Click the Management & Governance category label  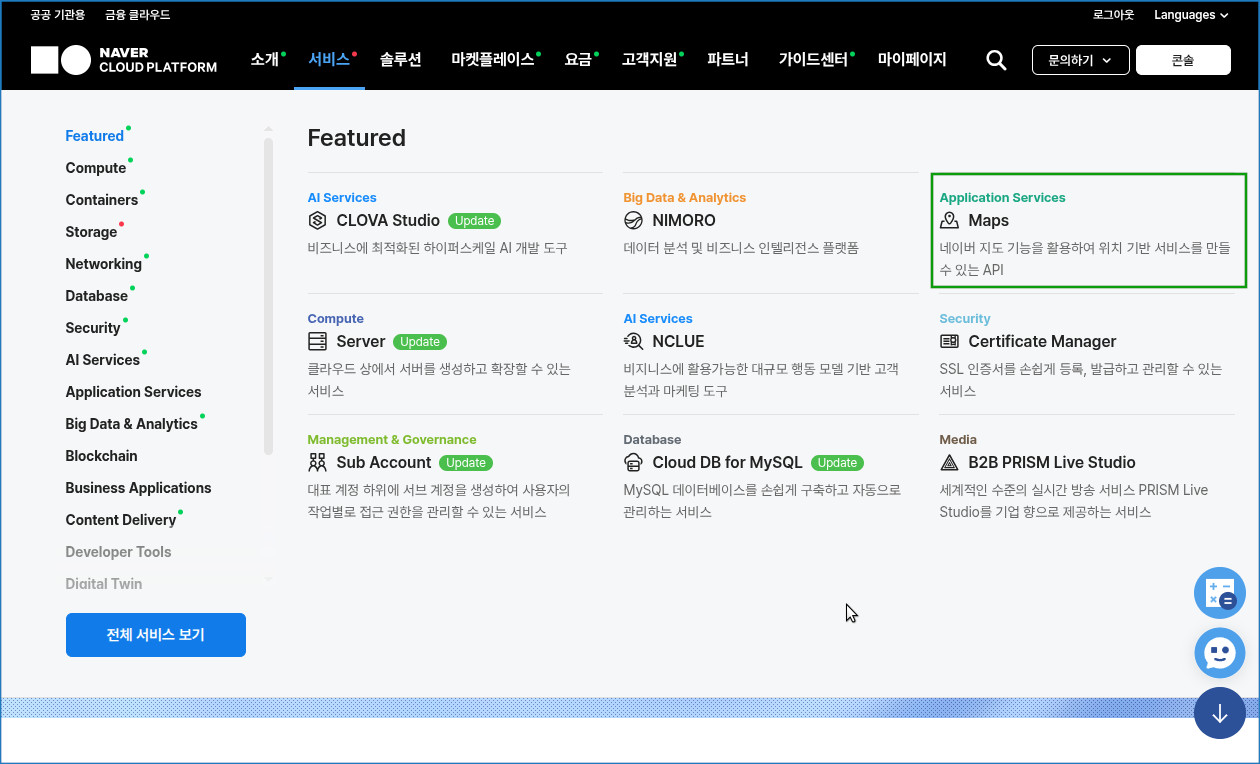click(392, 439)
